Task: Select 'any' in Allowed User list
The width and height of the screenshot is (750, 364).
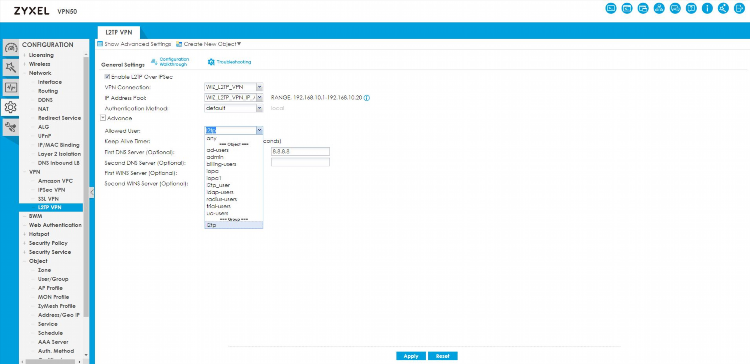Action: [x=233, y=138]
